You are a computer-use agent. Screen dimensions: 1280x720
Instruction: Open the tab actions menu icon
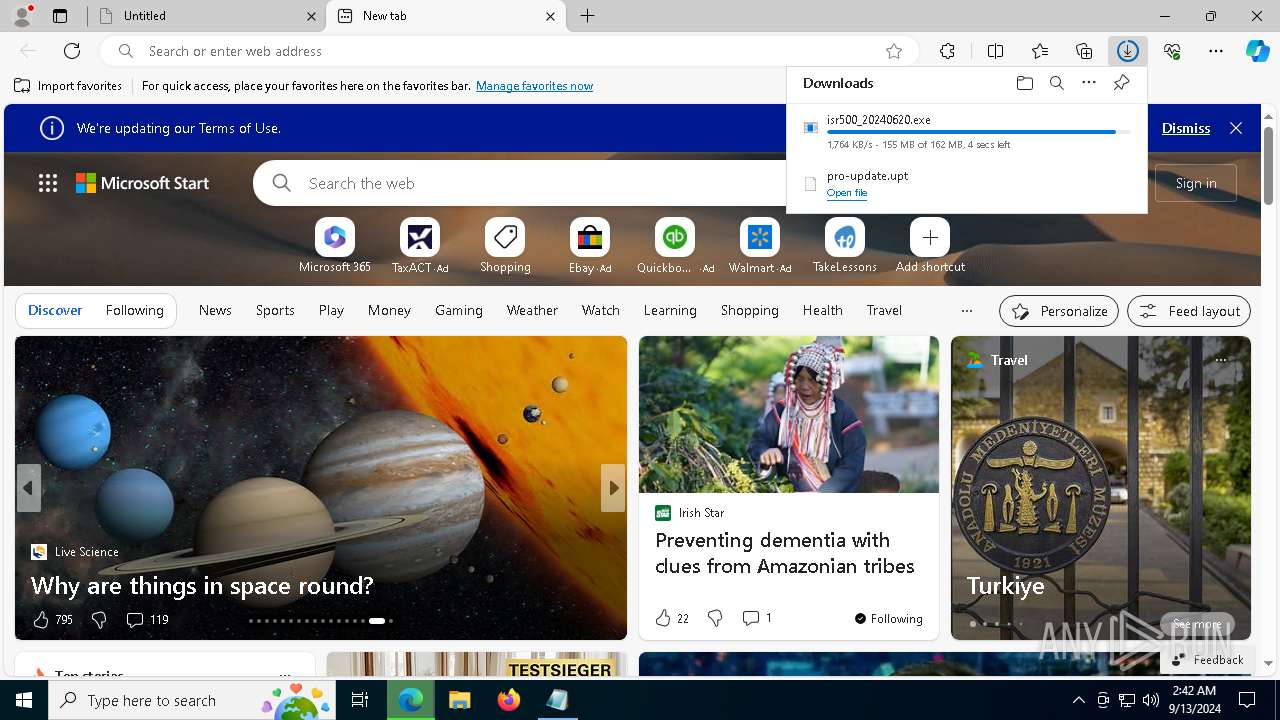click(x=60, y=16)
